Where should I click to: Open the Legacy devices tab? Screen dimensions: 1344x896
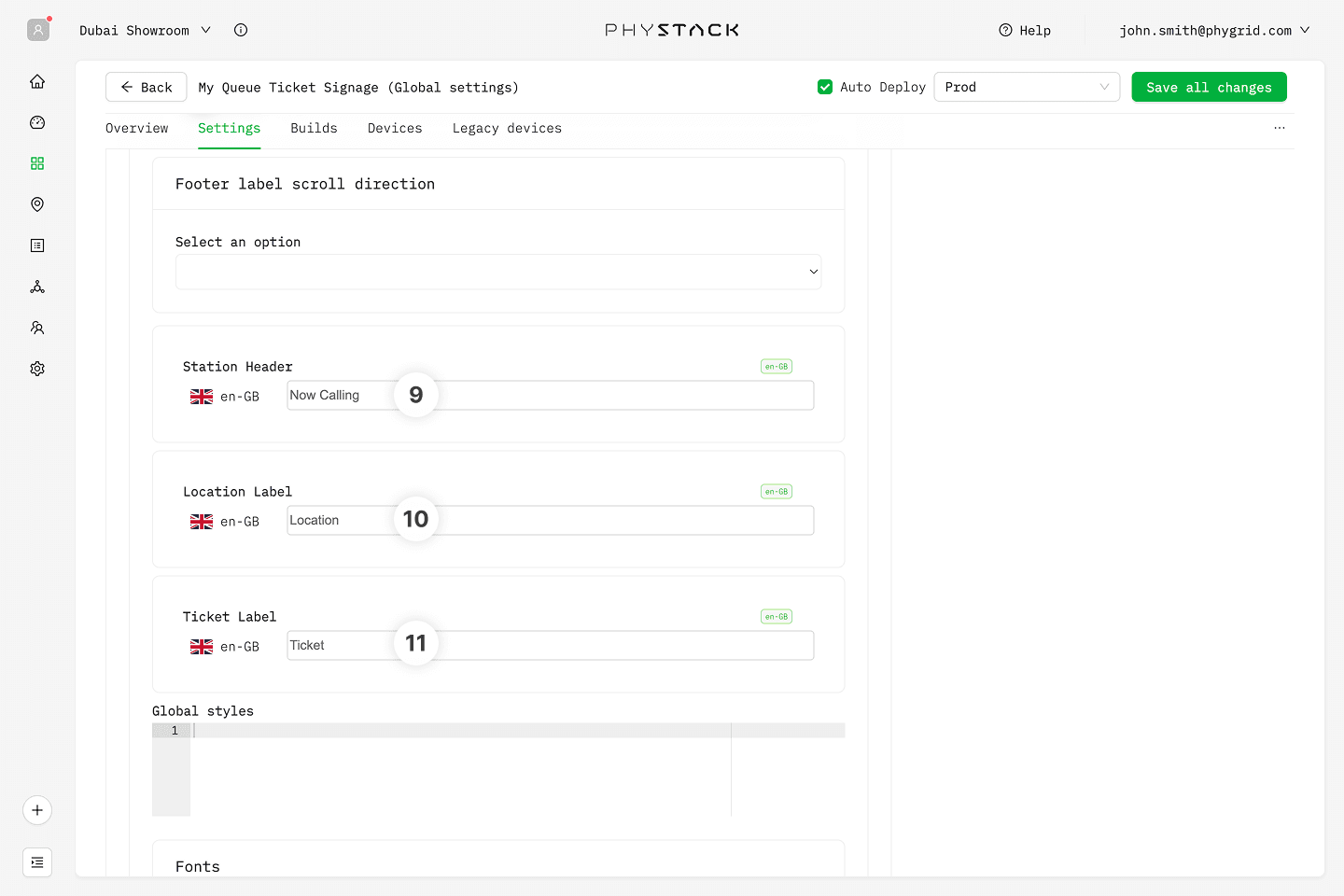point(507,129)
